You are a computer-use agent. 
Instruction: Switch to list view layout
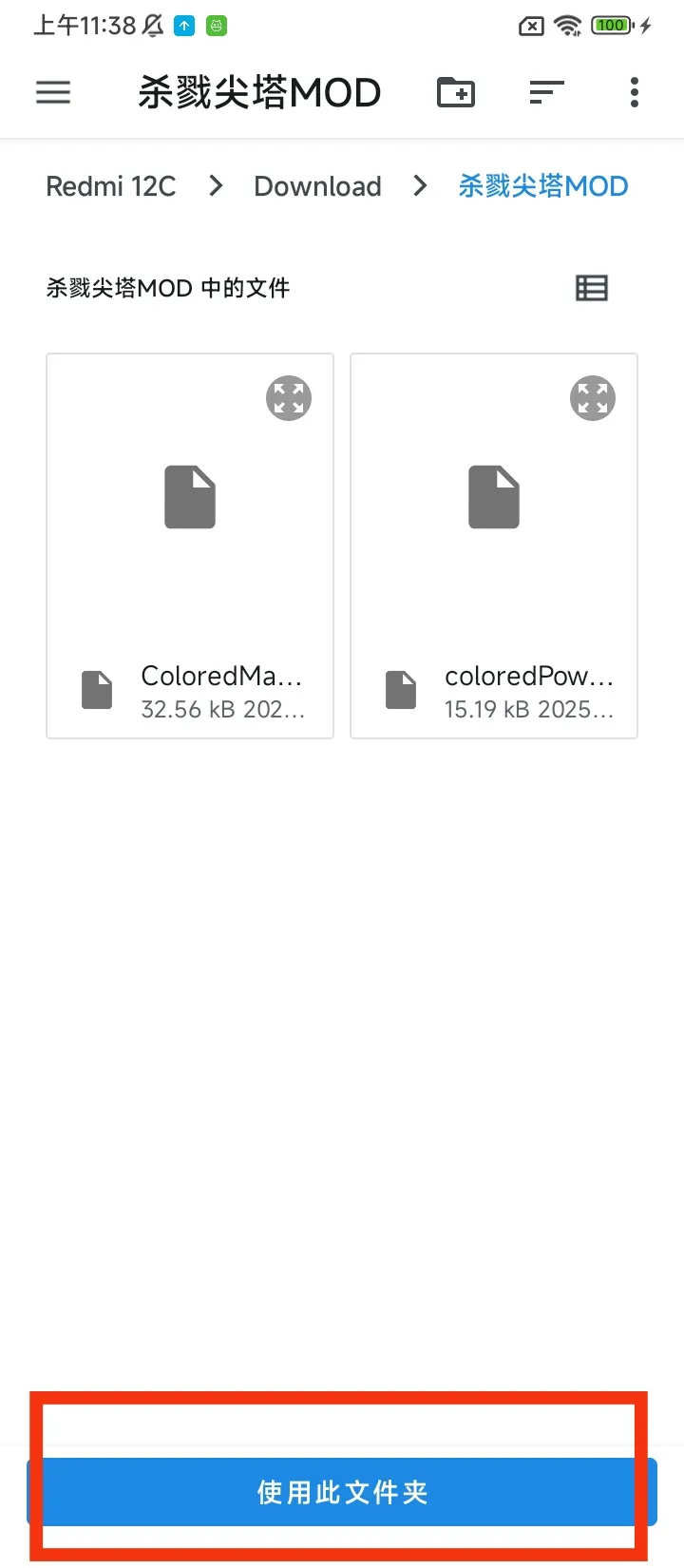(592, 288)
